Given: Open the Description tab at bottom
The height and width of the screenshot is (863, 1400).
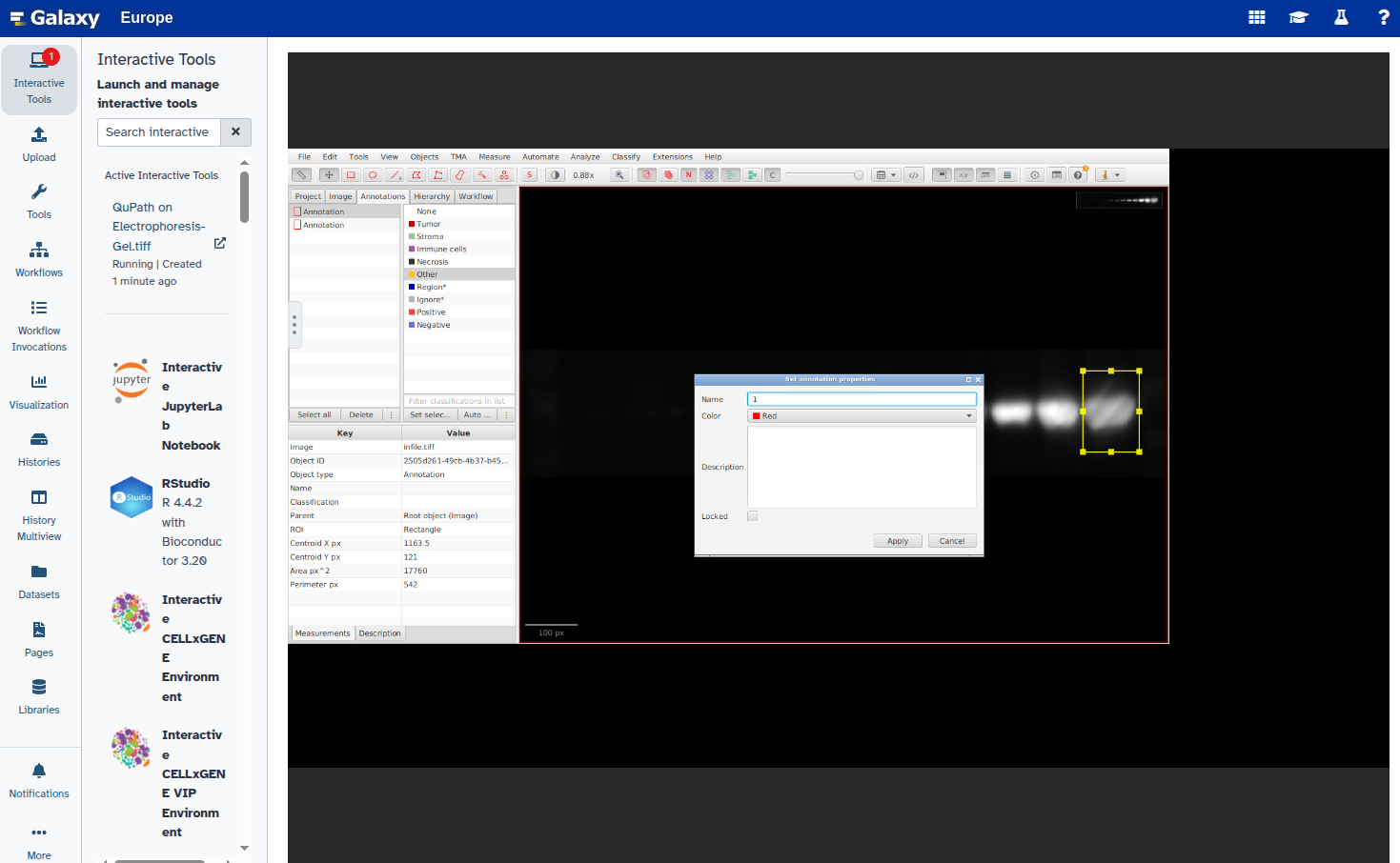Looking at the screenshot, I should [380, 633].
